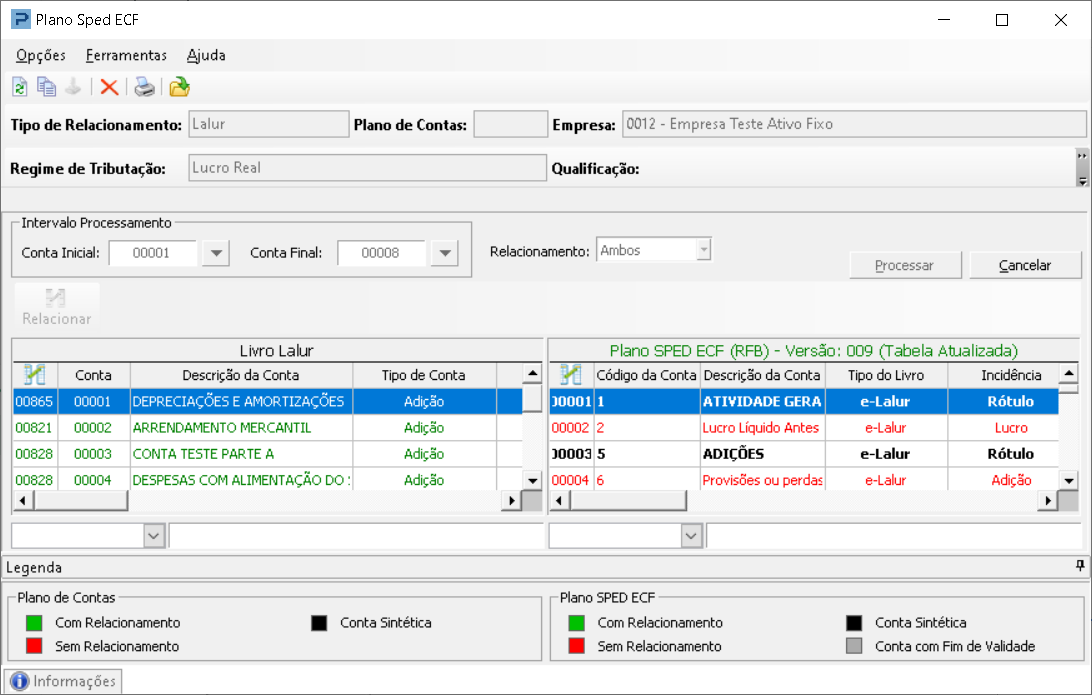Click the Processar button

(x=905, y=265)
